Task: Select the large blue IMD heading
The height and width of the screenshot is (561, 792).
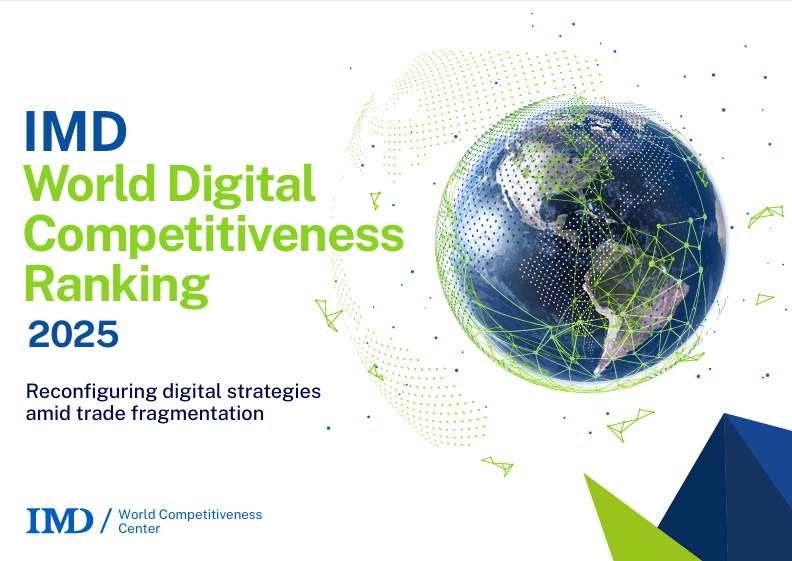Action: coord(76,132)
